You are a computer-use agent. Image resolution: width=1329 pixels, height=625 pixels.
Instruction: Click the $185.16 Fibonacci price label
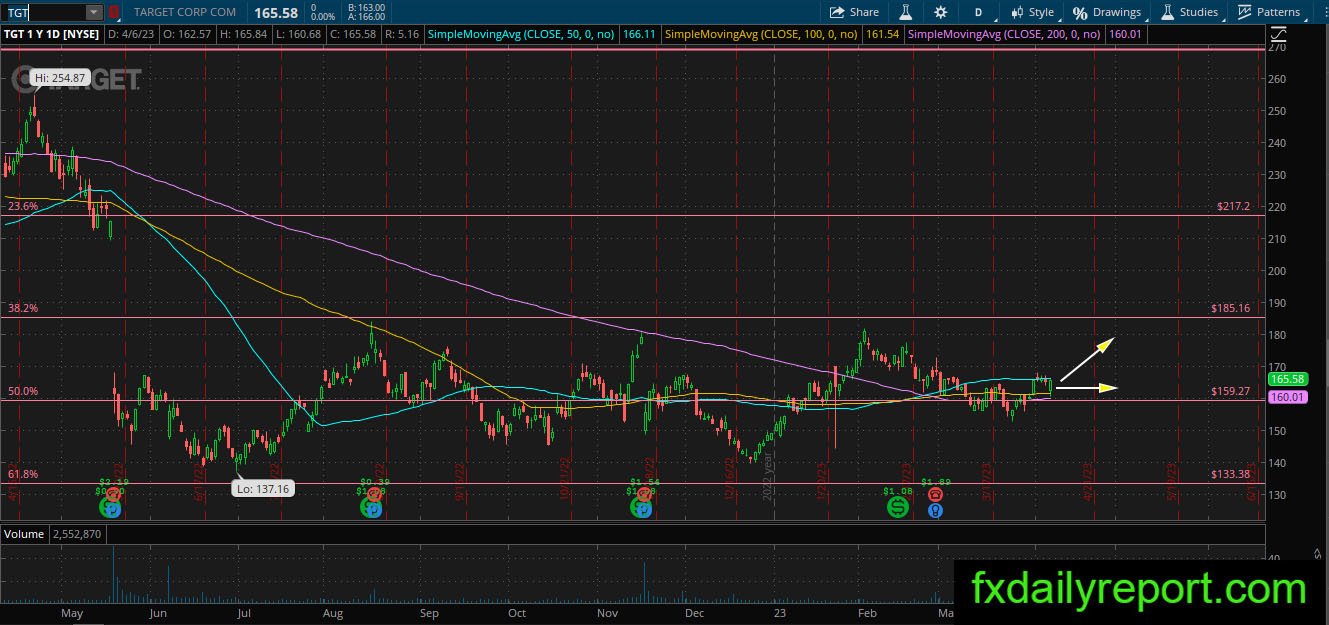click(1230, 308)
